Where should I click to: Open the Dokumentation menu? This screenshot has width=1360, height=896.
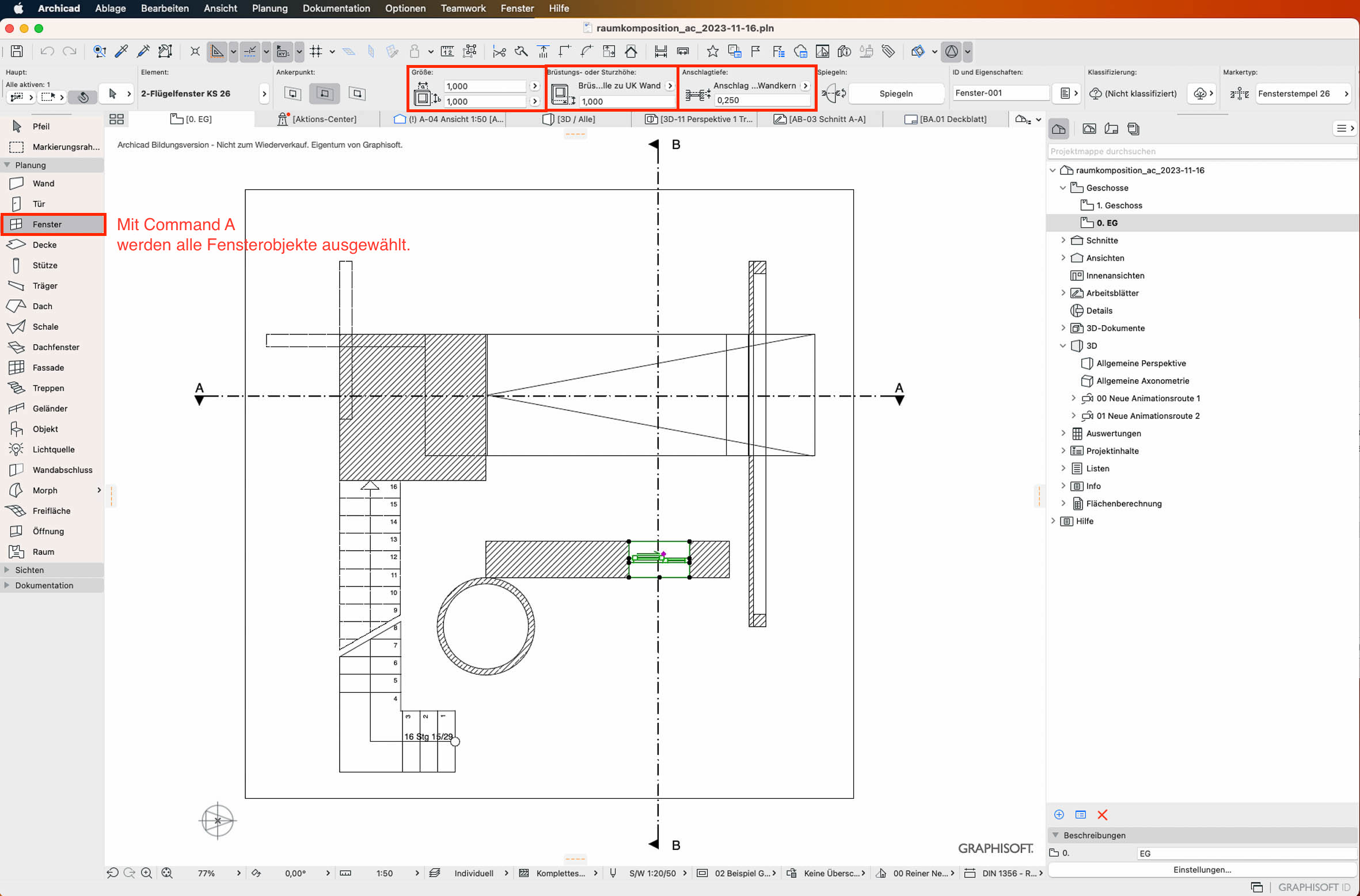(x=336, y=8)
